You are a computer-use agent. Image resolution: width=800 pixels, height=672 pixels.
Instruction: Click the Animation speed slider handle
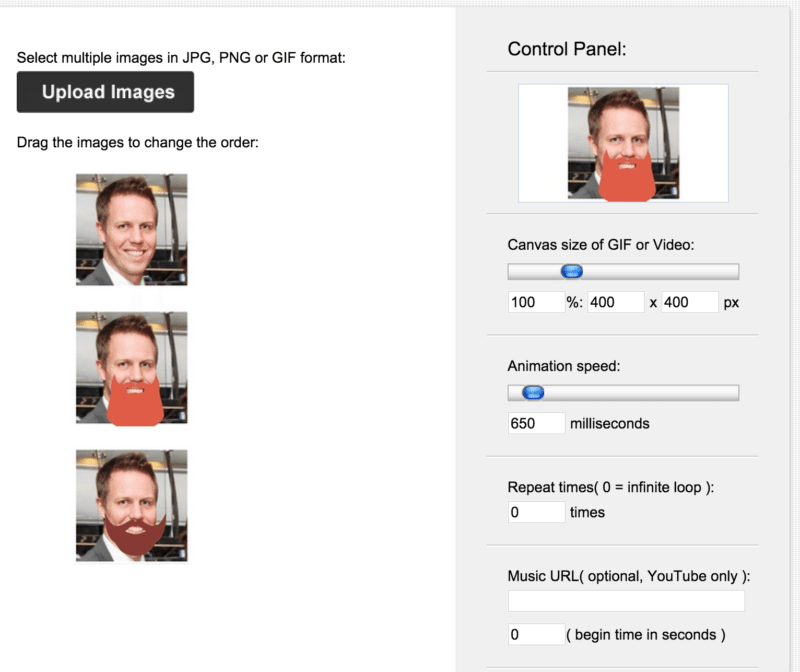point(534,393)
